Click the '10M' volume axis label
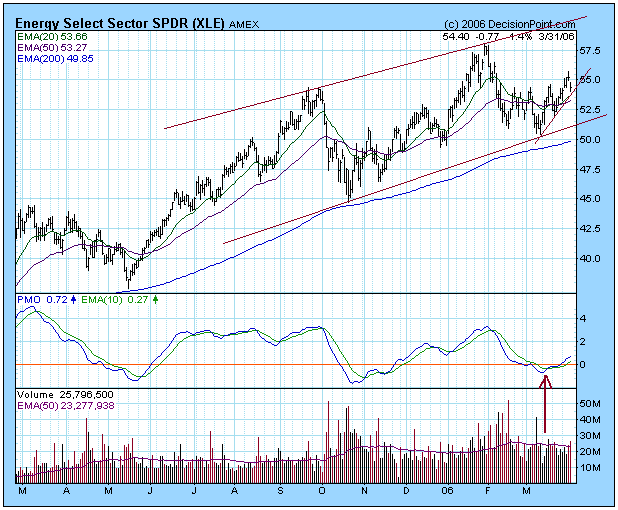Screen dimensions: 618x510 (x=590, y=468)
